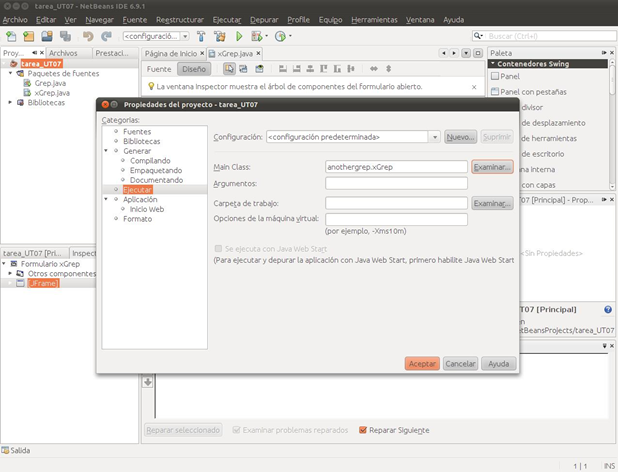Click the Preview Design icon
The height and width of the screenshot is (472, 618).
259,69
